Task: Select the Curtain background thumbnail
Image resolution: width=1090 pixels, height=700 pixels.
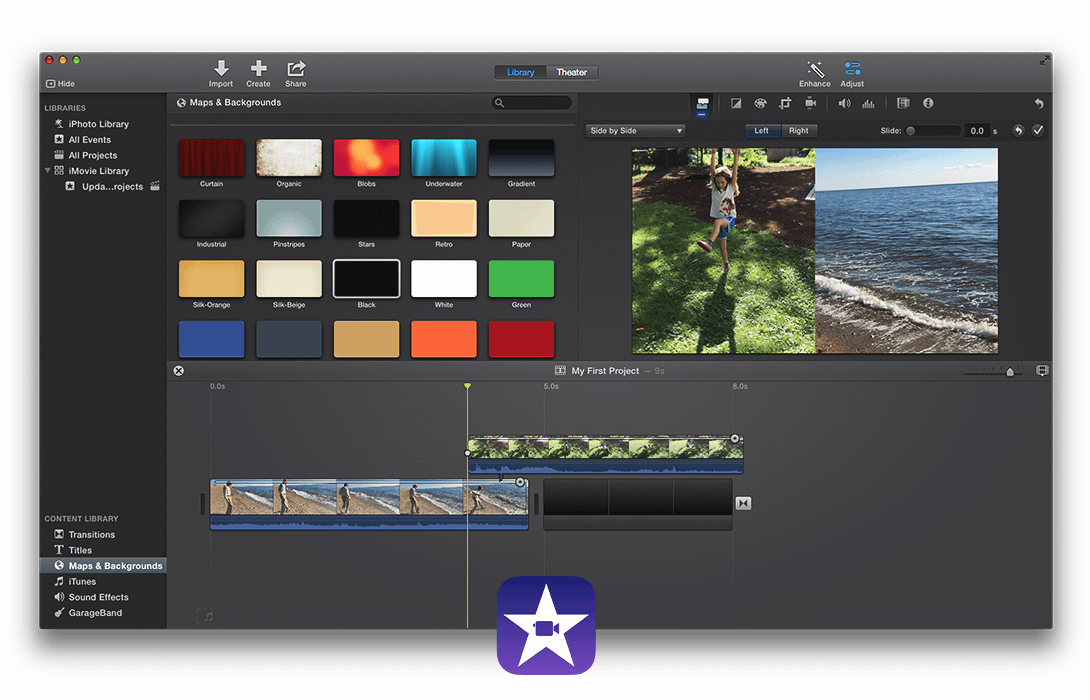Action: (x=211, y=158)
